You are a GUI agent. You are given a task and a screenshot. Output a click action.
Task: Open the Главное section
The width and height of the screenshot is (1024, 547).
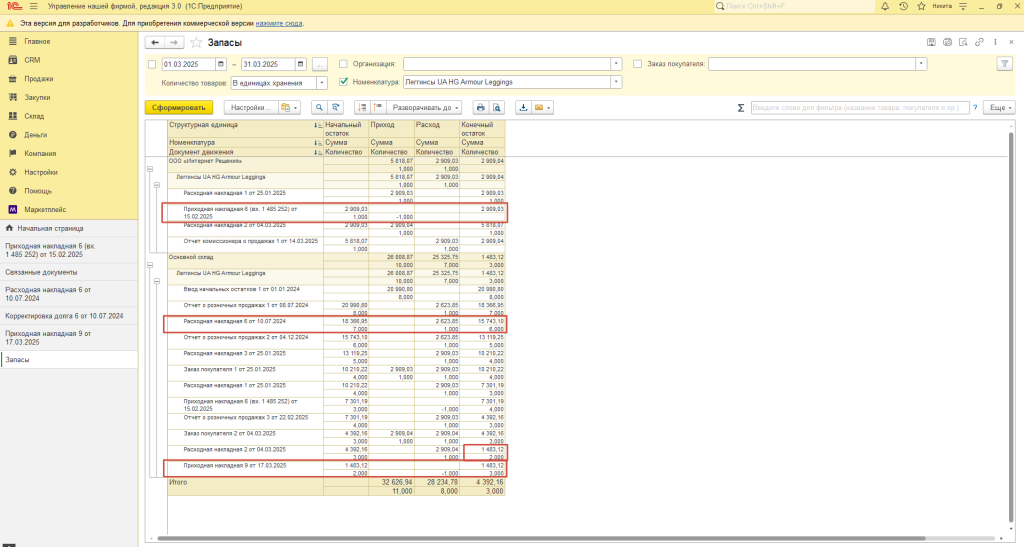69,41
